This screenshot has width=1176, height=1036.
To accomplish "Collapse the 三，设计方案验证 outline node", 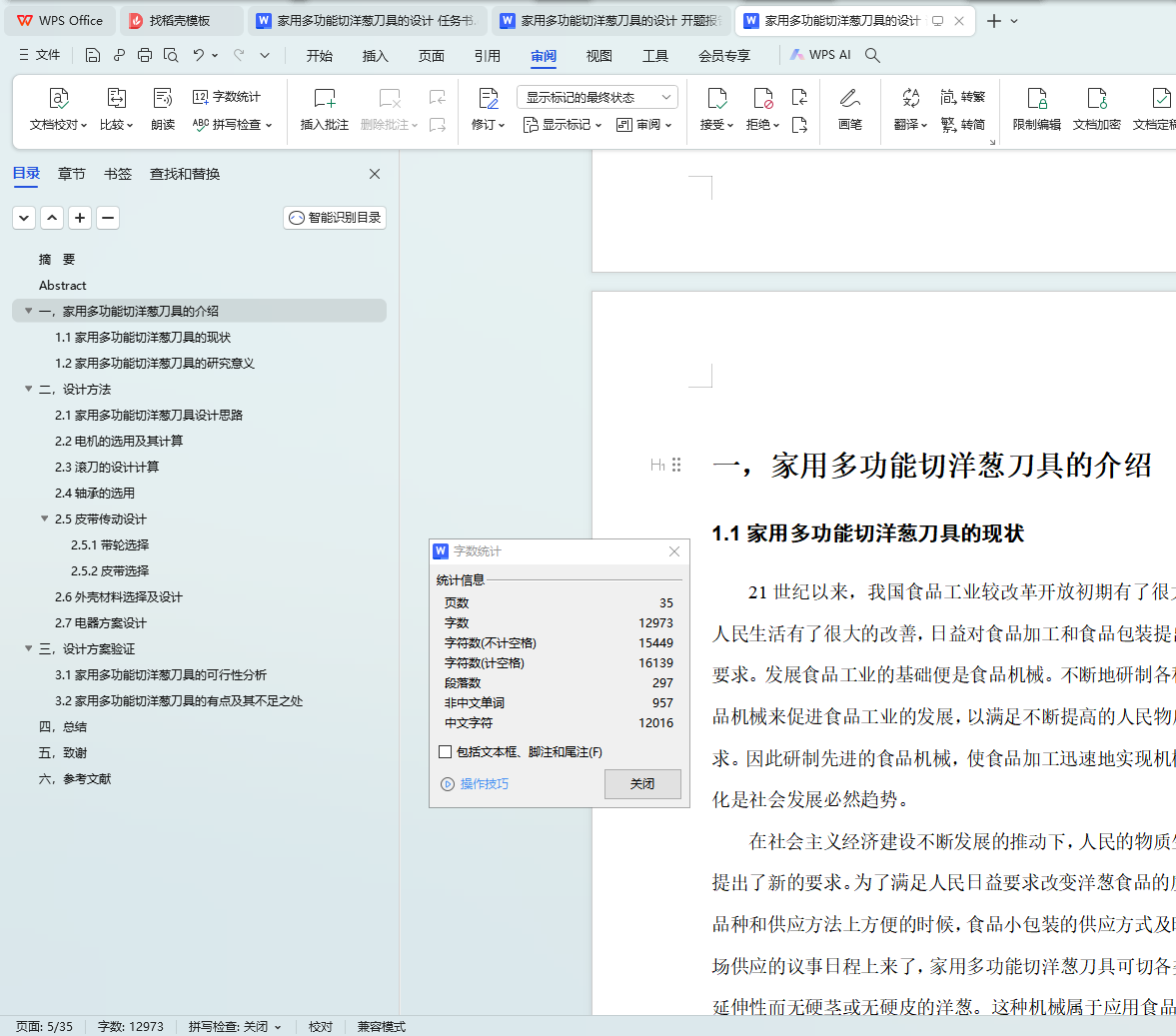I will click(x=29, y=648).
